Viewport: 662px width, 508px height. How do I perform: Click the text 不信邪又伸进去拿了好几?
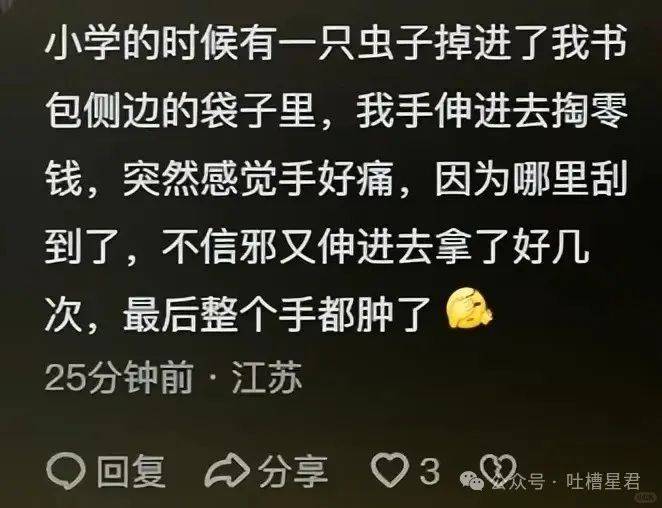point(375,248)
